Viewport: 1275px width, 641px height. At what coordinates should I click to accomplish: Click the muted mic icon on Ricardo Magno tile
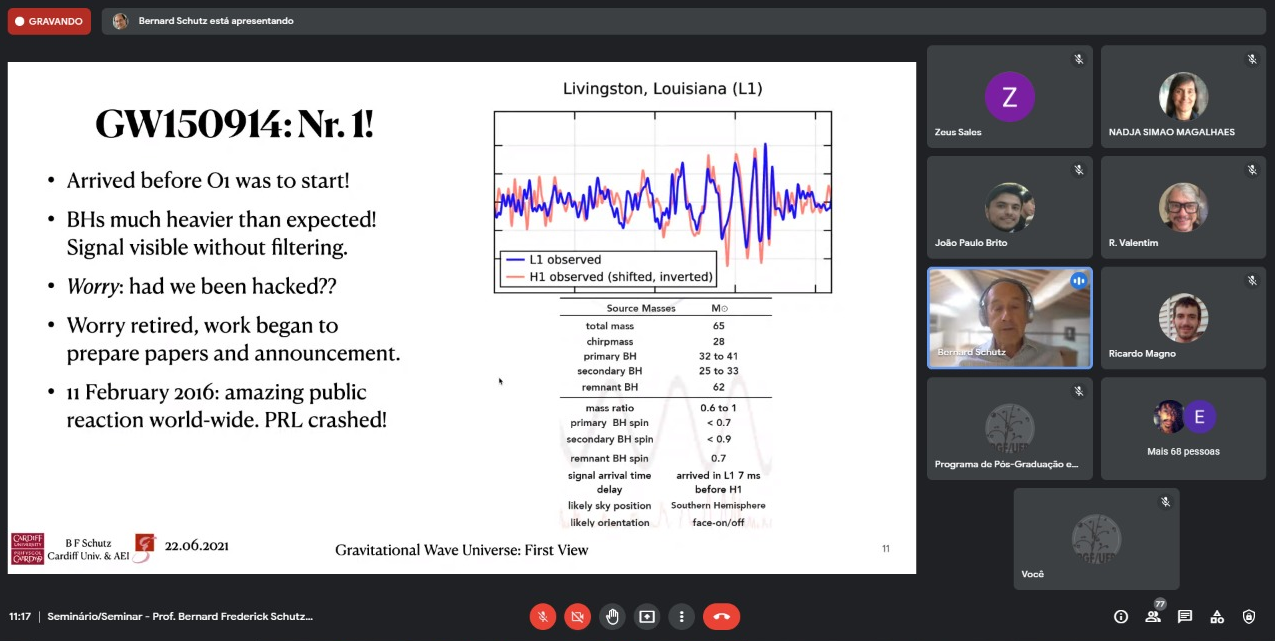(x=1252, y=281)
